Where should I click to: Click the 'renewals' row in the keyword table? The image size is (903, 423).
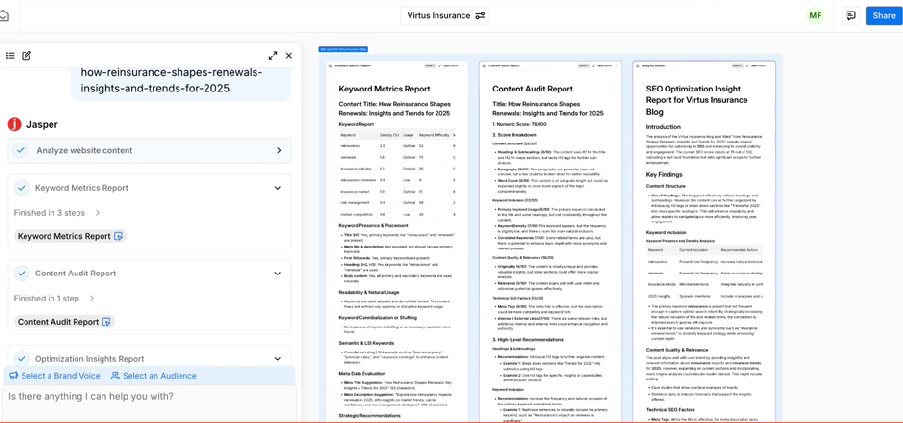[x=396, y=157]
